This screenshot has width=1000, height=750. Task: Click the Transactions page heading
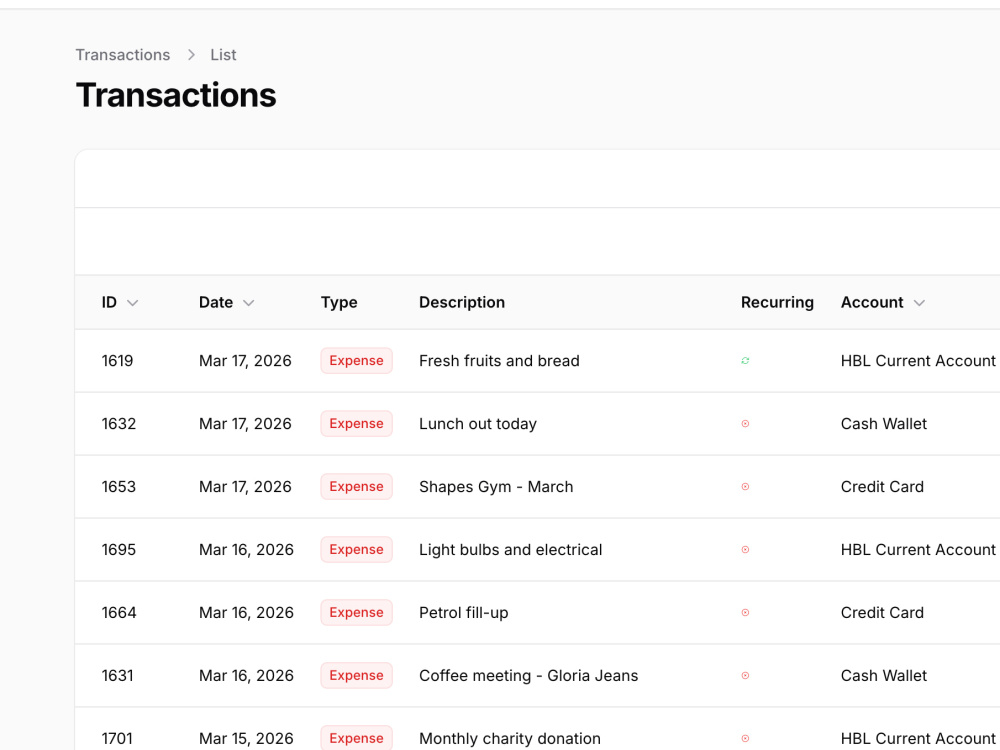(176, 95)
